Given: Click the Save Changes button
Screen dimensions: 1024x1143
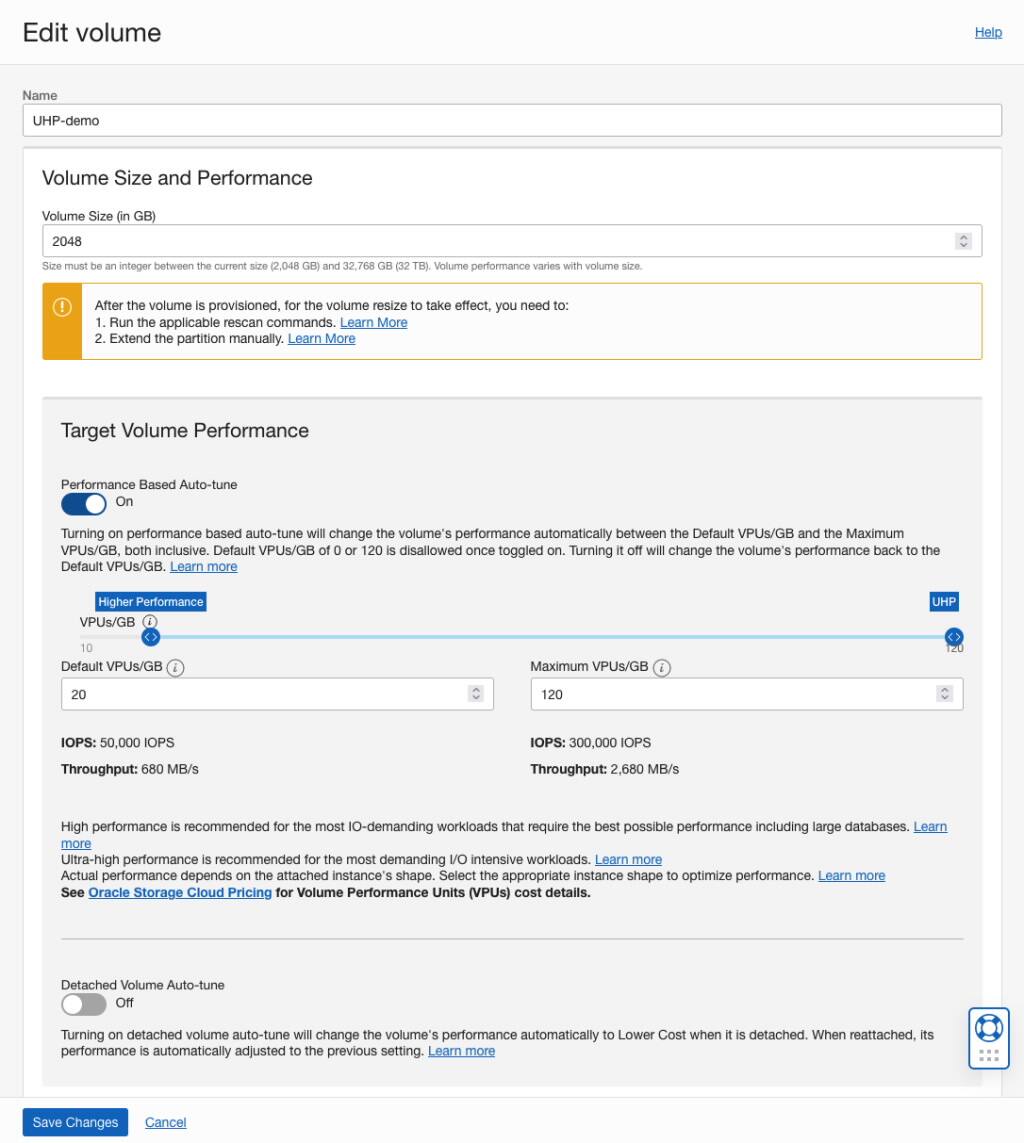Looking at the screenshot, I should coord(75,1122).
